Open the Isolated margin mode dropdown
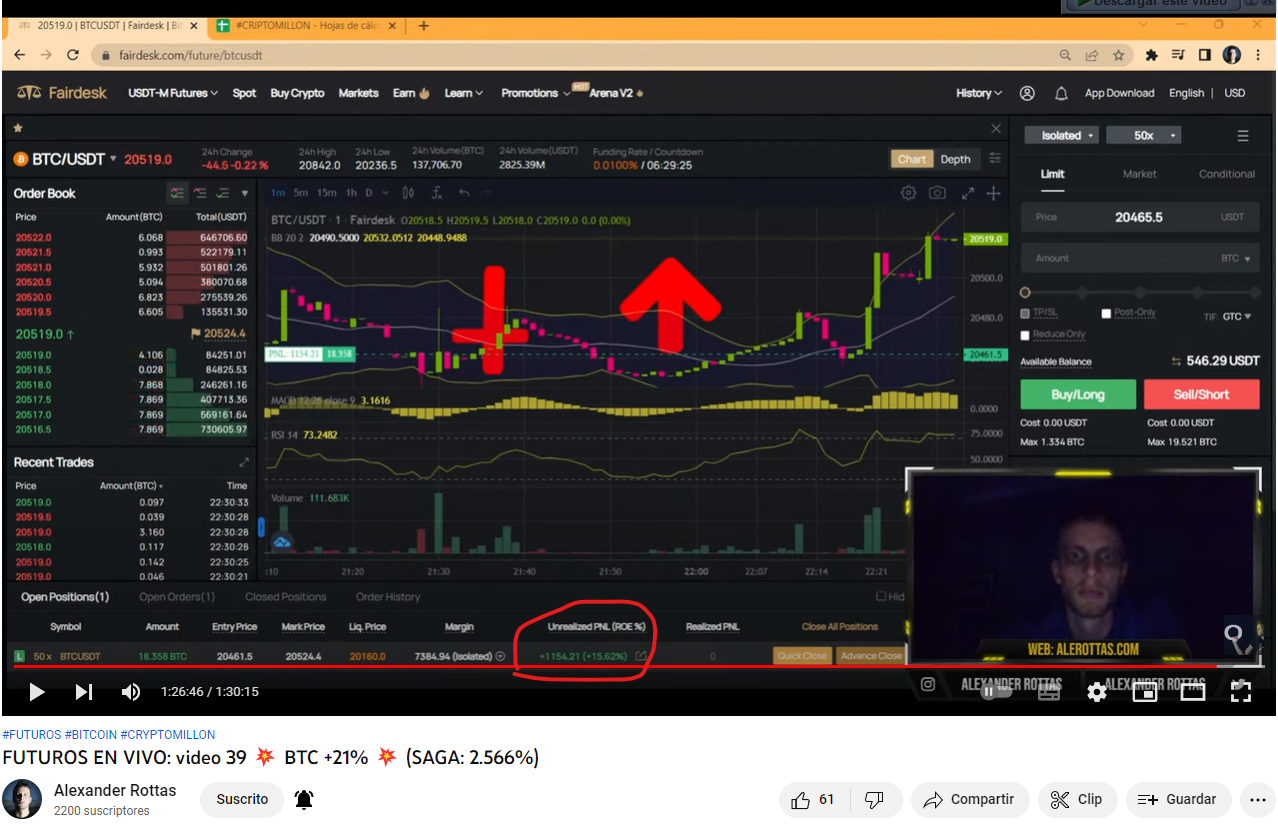This screenshot has height=831, width=1278. click(x=1061, y=135)
